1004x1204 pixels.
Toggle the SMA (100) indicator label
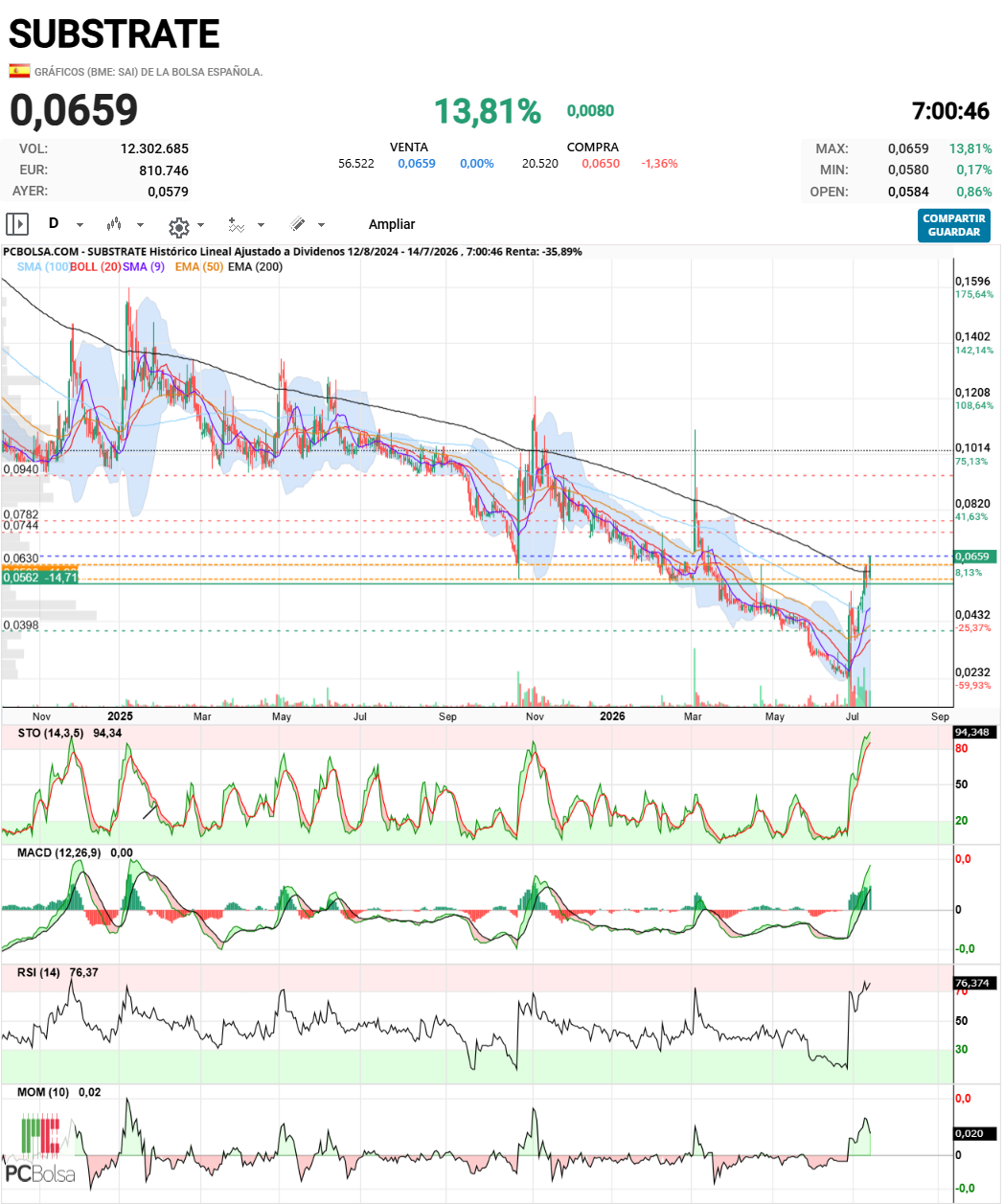point(43,266)
